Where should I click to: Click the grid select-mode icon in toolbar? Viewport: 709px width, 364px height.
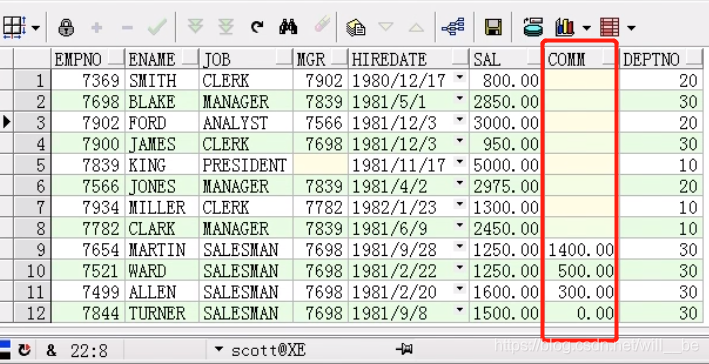[x=14, y=28]
